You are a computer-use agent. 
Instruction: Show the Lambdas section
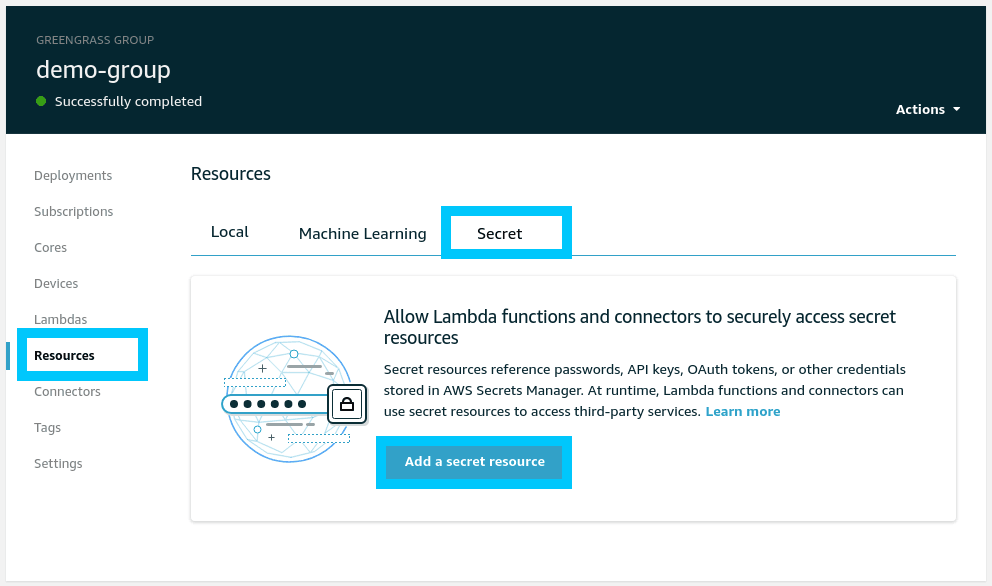click(x=60, y=319)
